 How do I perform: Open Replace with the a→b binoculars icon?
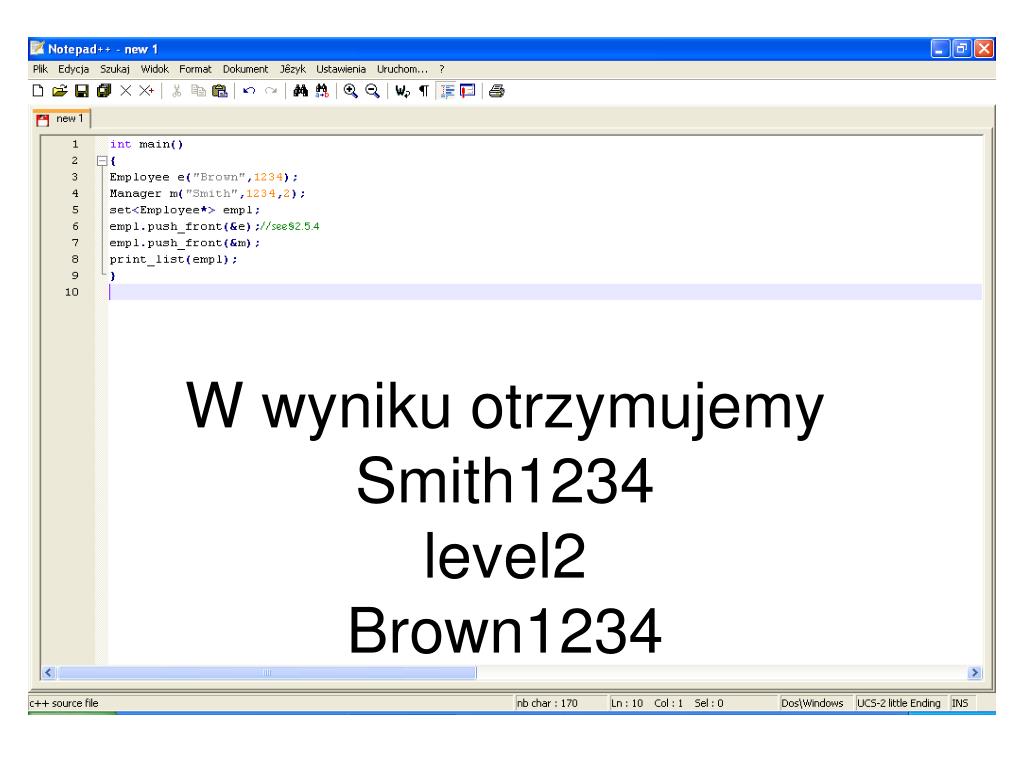click(x=322, y=91)
